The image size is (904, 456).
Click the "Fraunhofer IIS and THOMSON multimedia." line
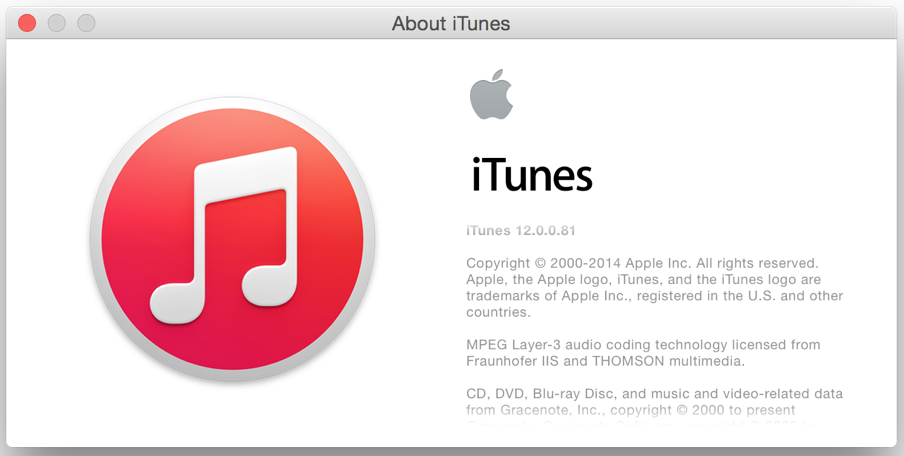(x=605, y=361)
